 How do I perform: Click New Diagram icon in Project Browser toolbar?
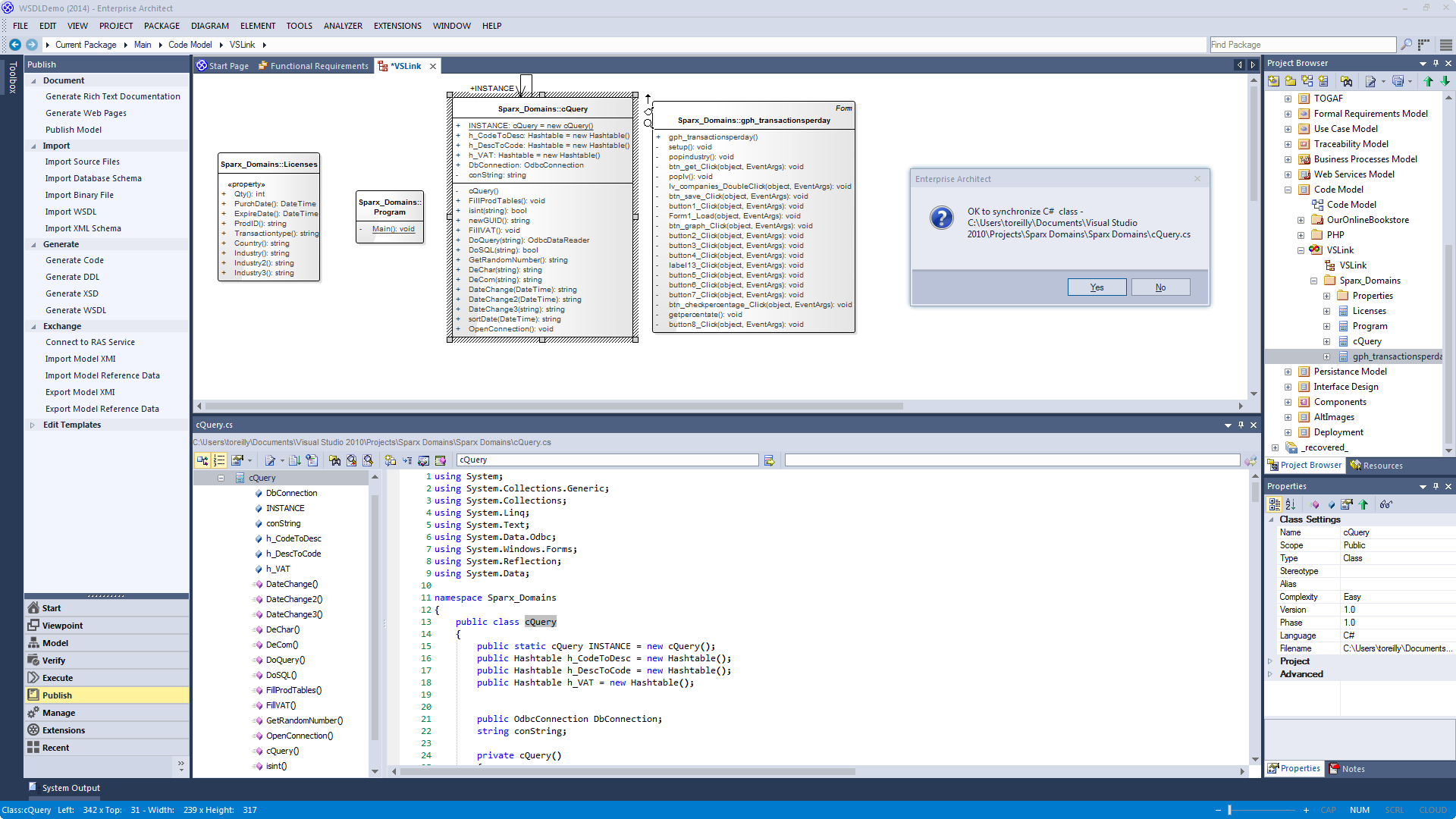coord(1307,81)
